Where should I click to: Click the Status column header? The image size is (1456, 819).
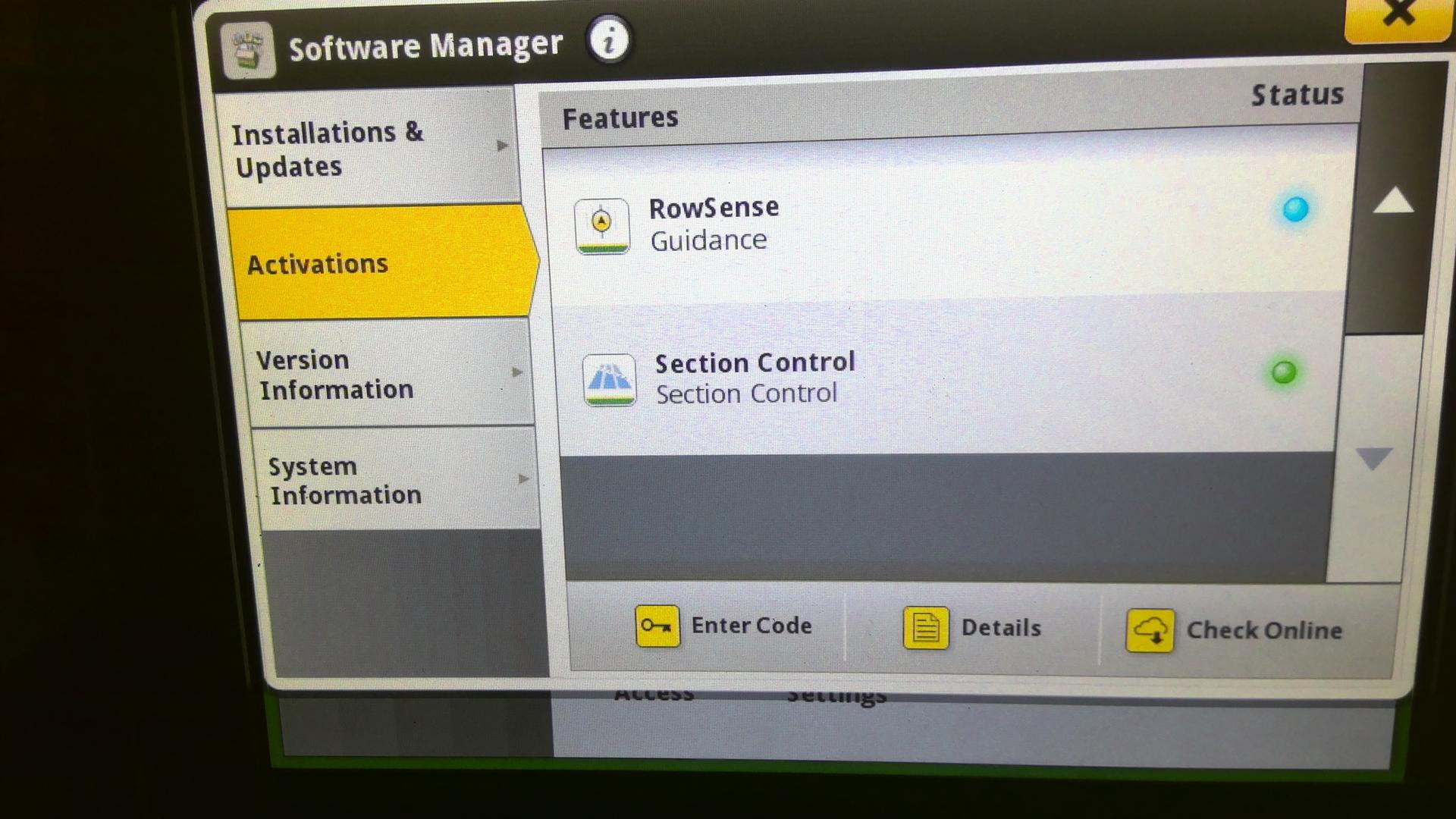pos(1298,95)
